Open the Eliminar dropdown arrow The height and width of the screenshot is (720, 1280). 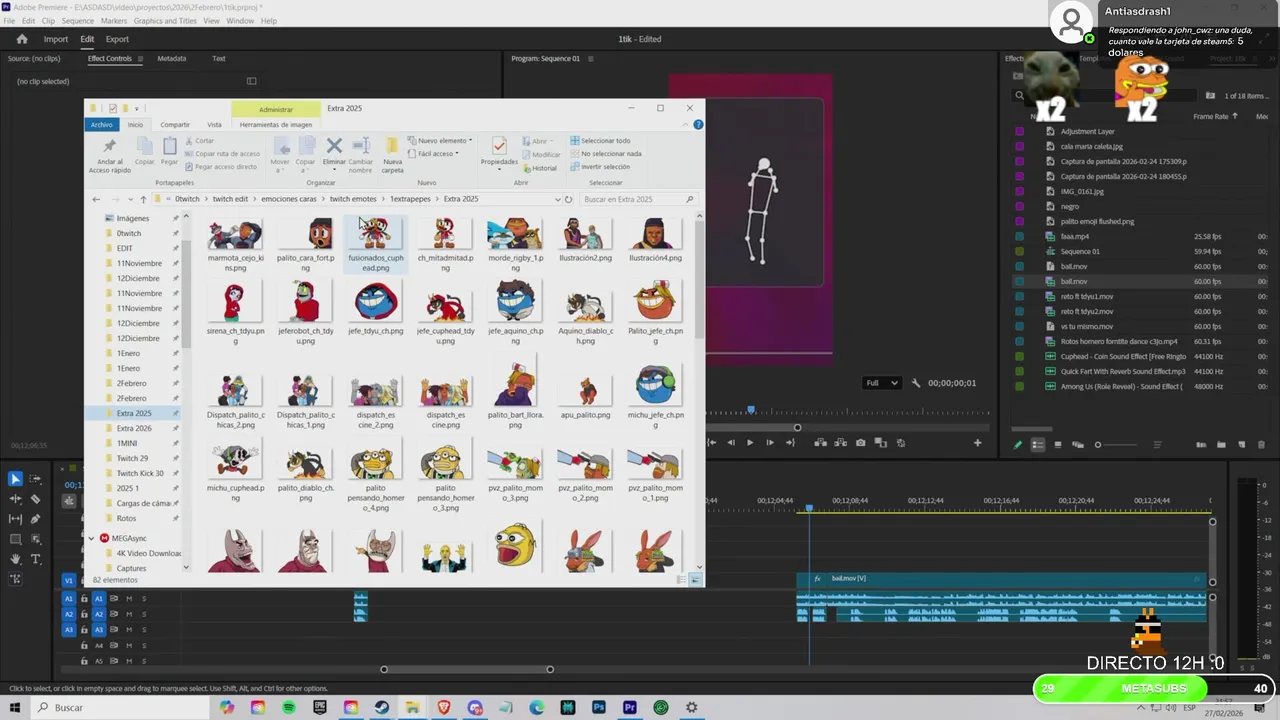[334, 167]
